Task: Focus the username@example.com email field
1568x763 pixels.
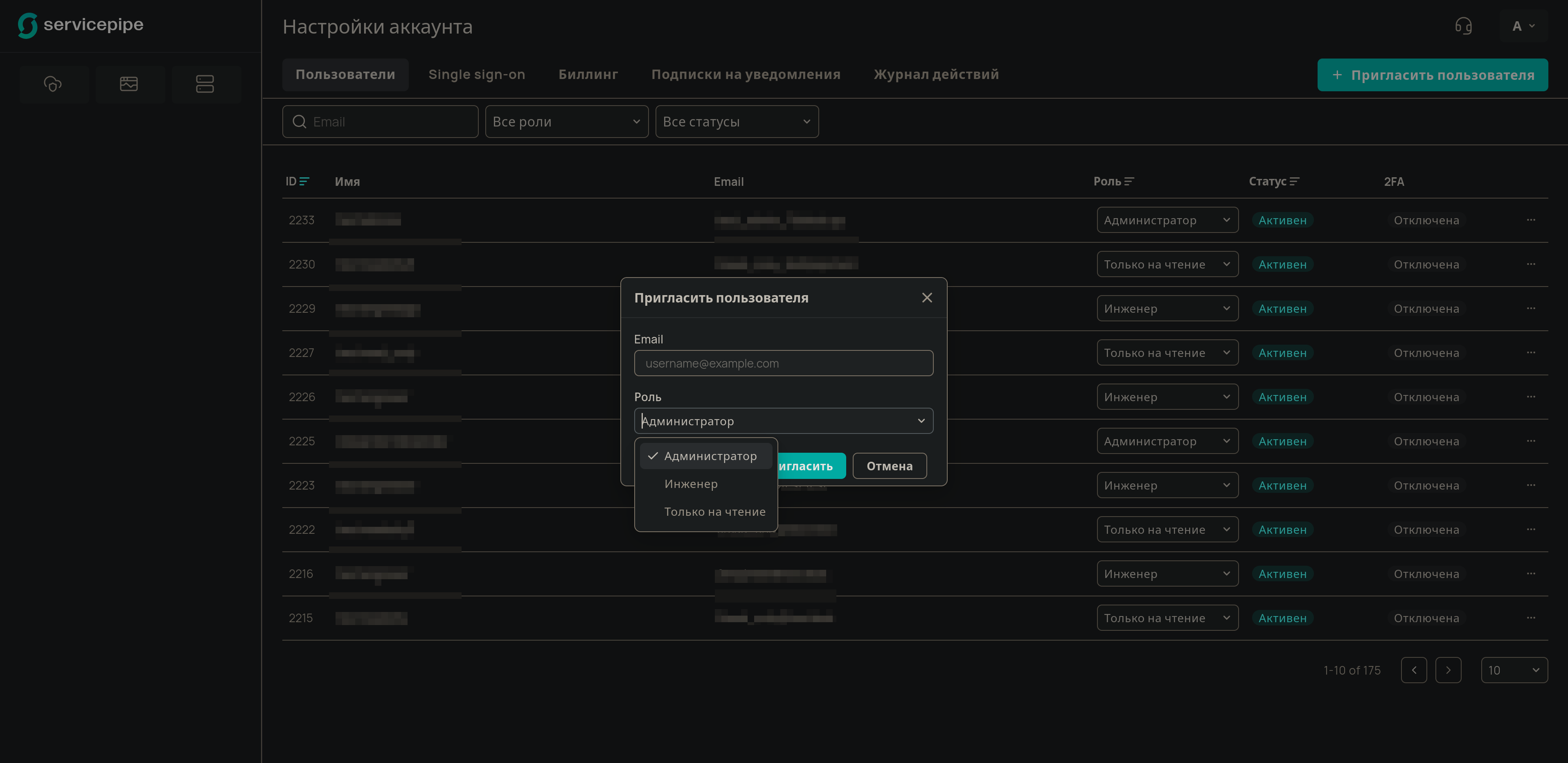Action: click(x=784, y=363)
